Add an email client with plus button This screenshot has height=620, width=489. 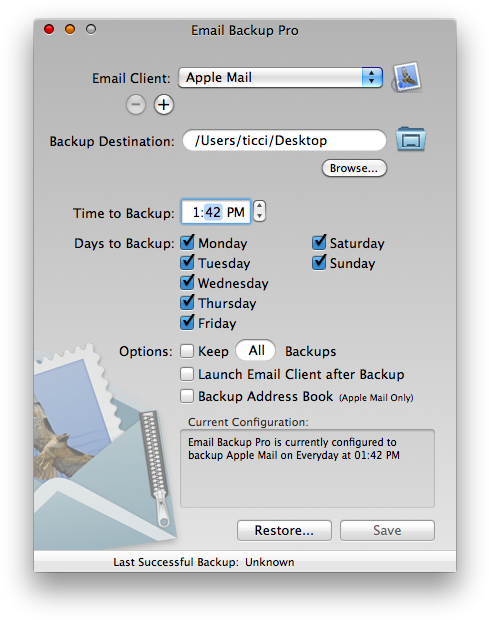coord(164,105)
